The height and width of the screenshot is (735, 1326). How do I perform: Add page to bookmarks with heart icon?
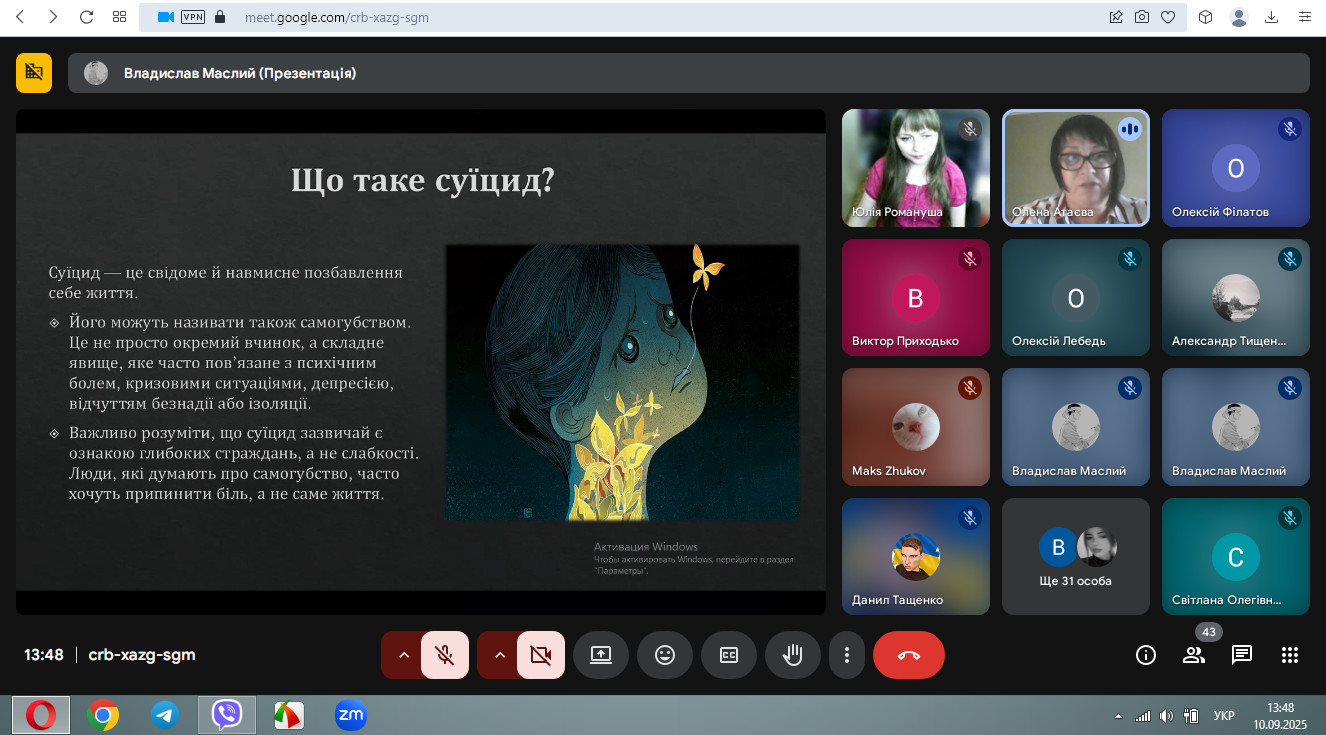[x=1168, y=17]
